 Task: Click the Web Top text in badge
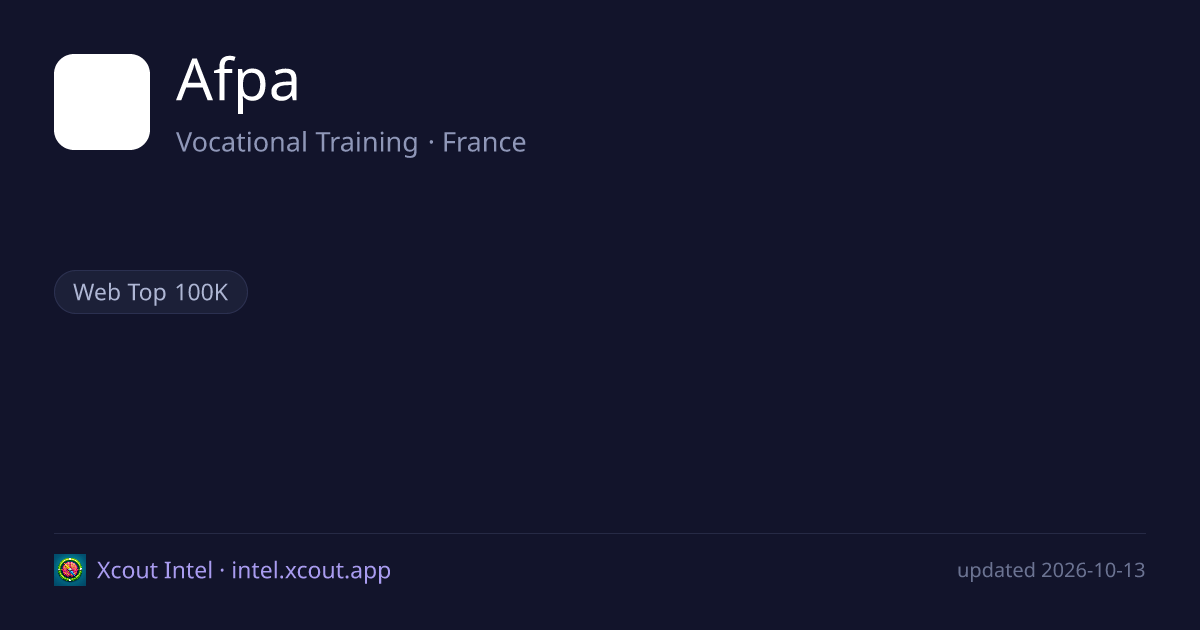[x=120, y=292]
